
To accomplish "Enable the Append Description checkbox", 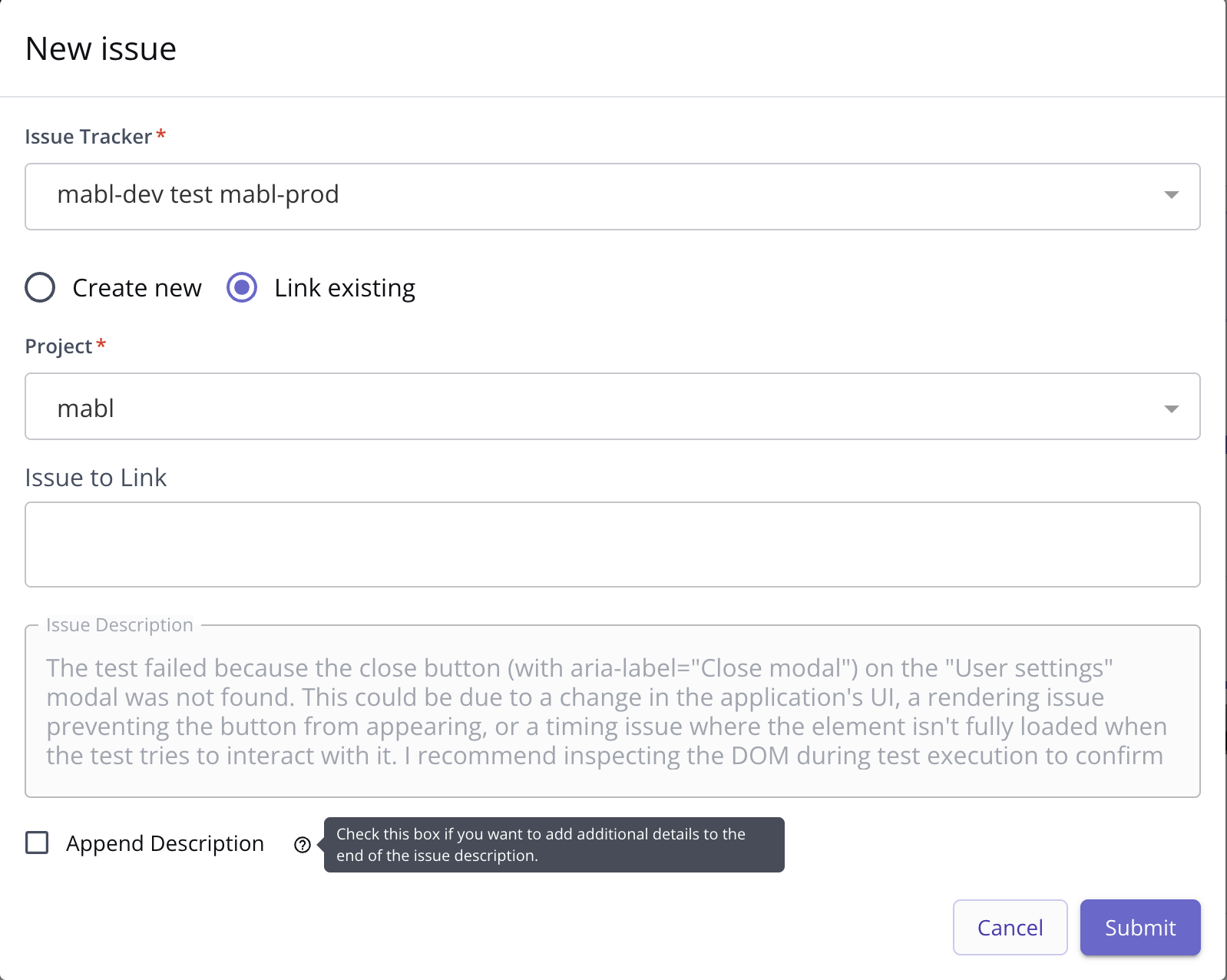I will [x=36, y=843].
